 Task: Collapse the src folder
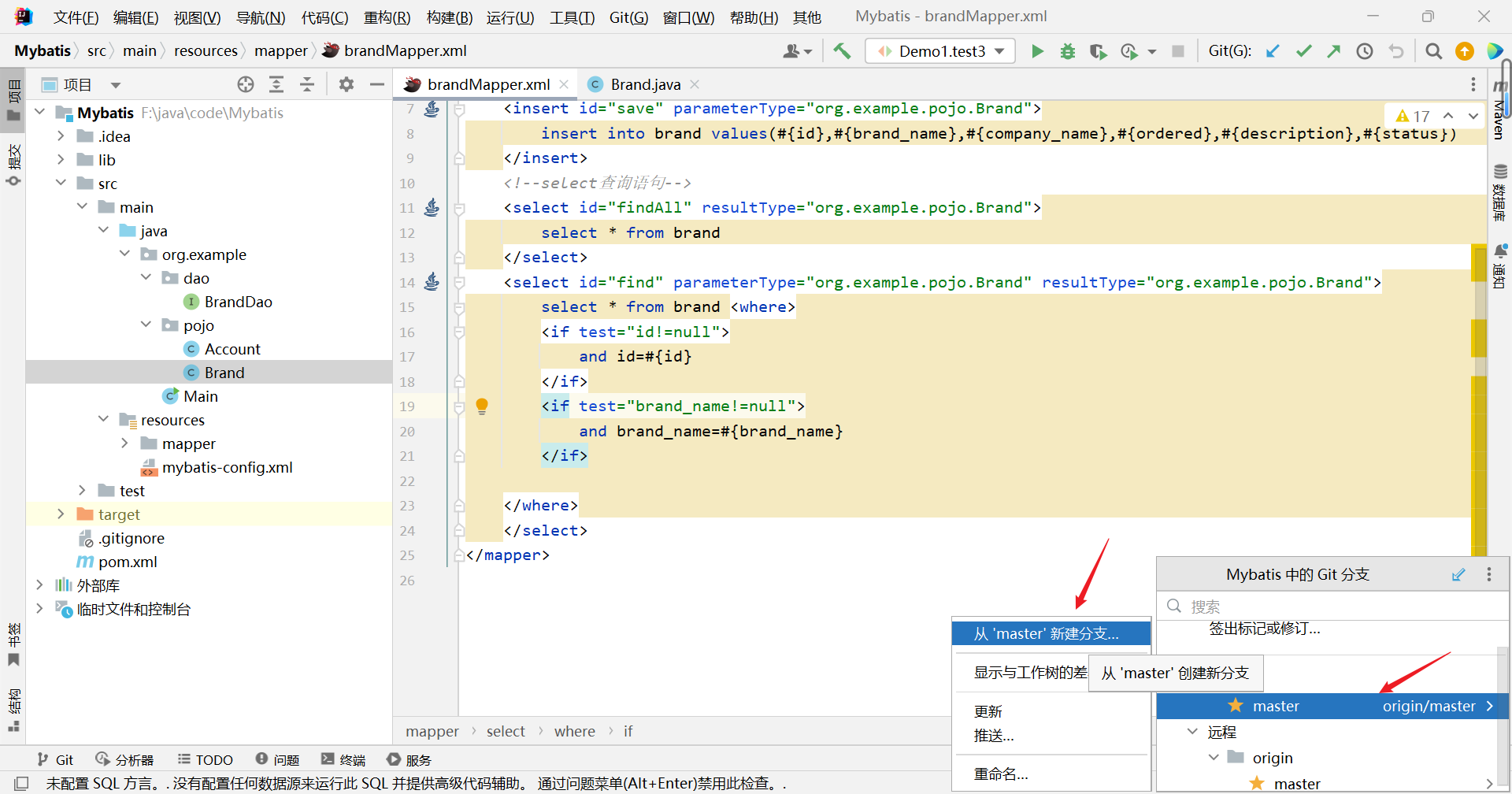click(61, 184)
